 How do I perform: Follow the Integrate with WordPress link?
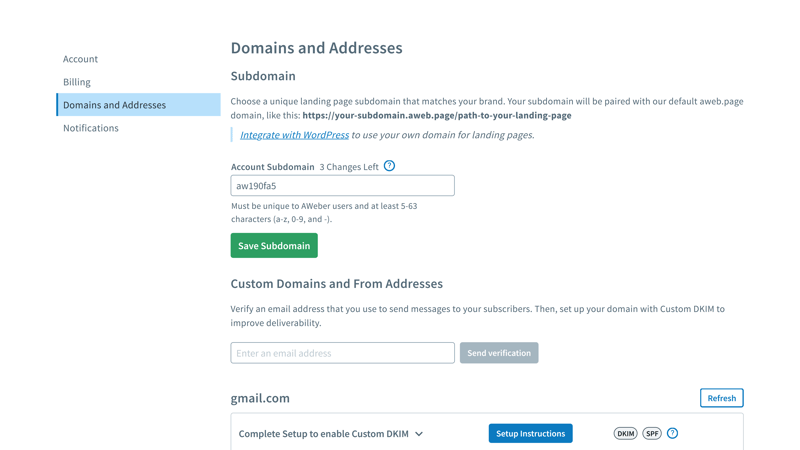click(294, 135)
